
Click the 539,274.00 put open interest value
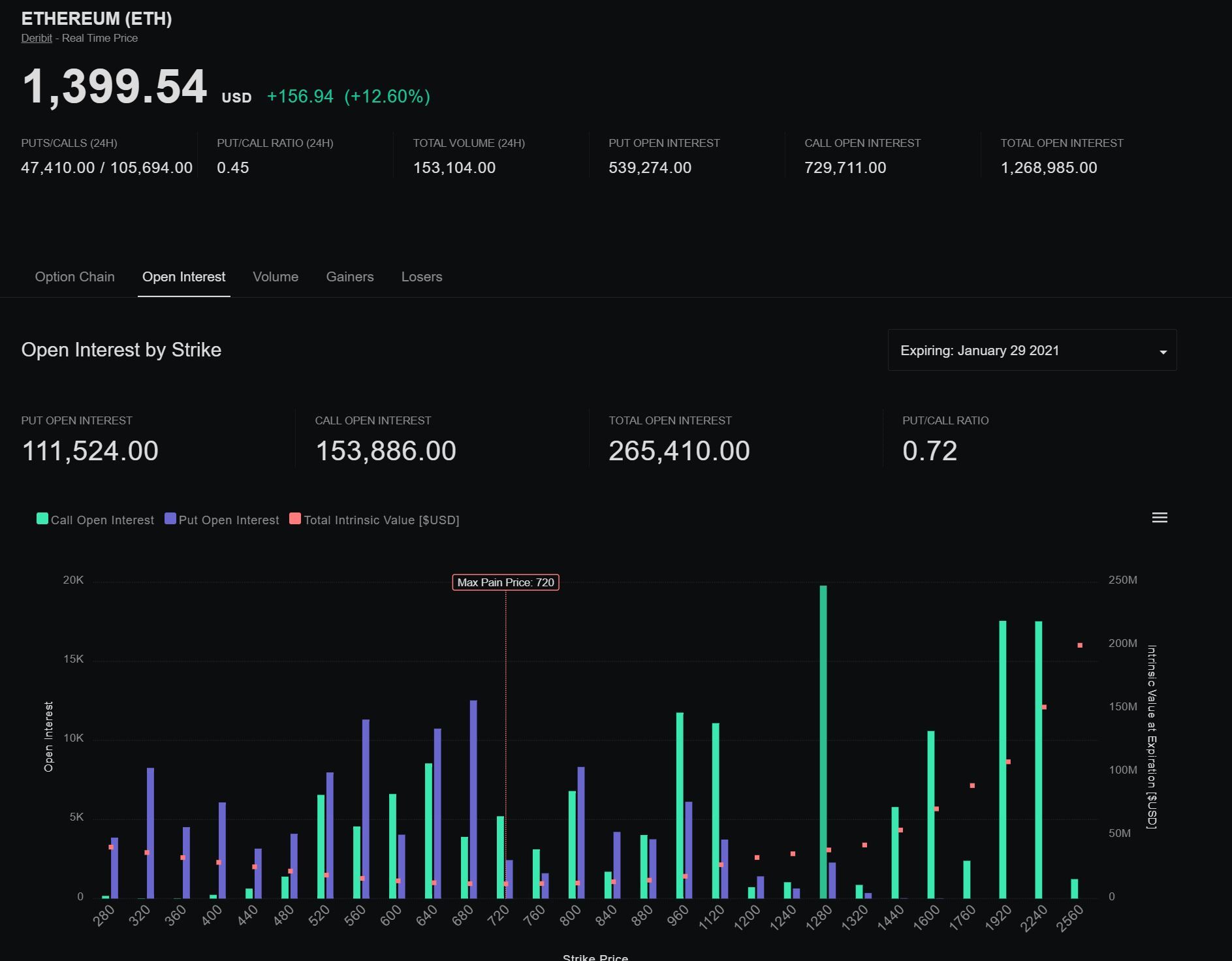click(x=650, y=167)
